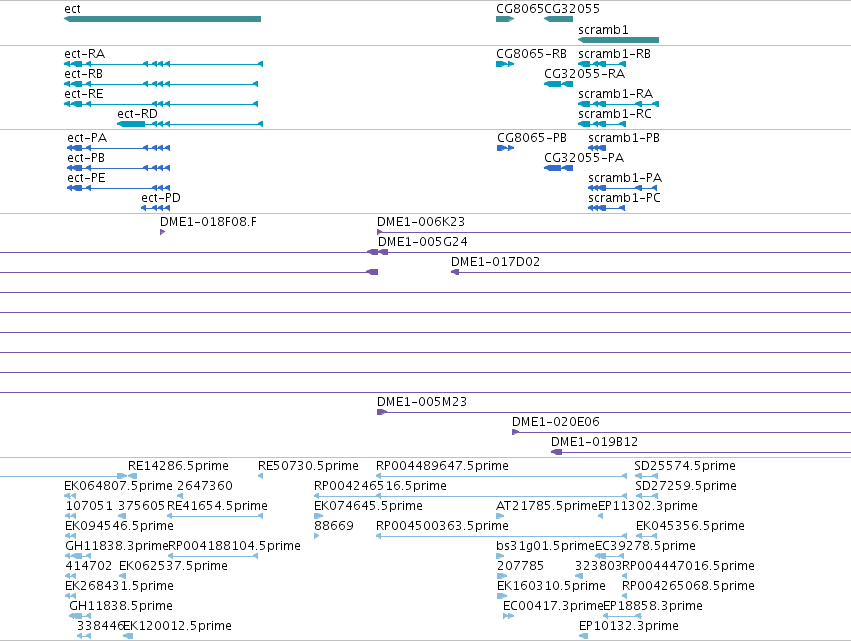
Task: Select the EK074645.5prime EST label
Action: (x=369, y=506)
